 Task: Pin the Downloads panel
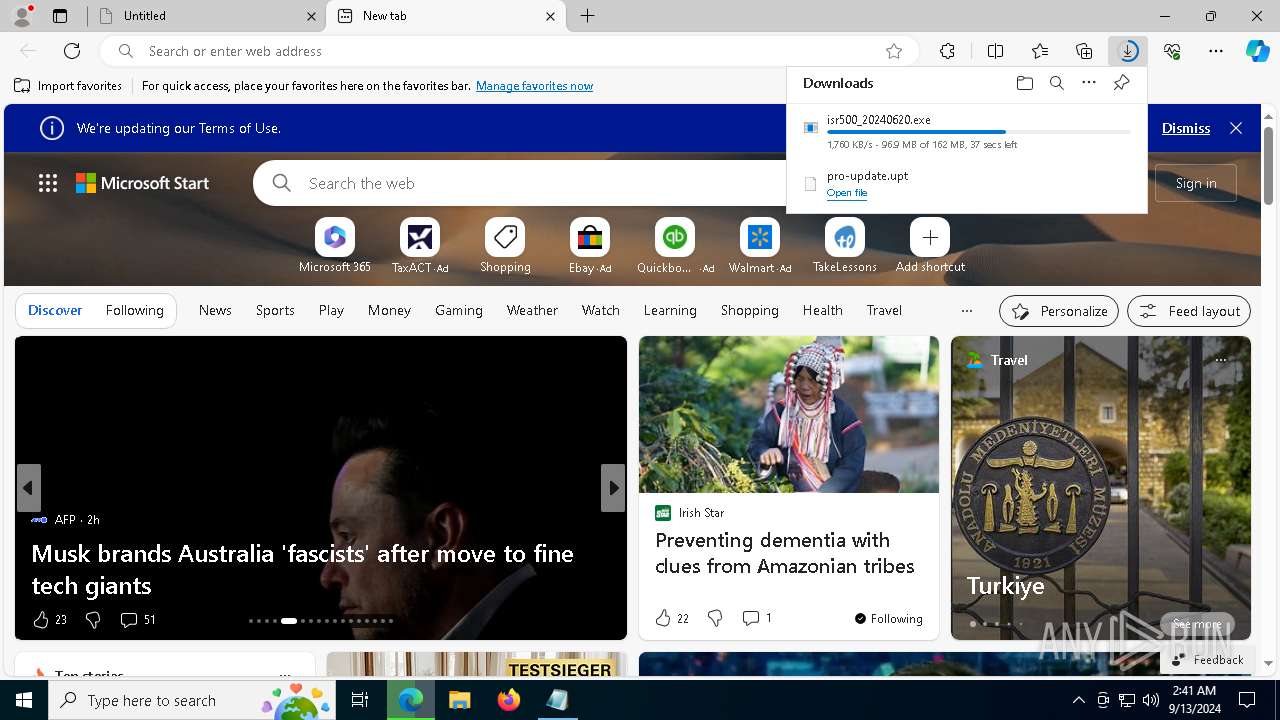click(1121, 83)
